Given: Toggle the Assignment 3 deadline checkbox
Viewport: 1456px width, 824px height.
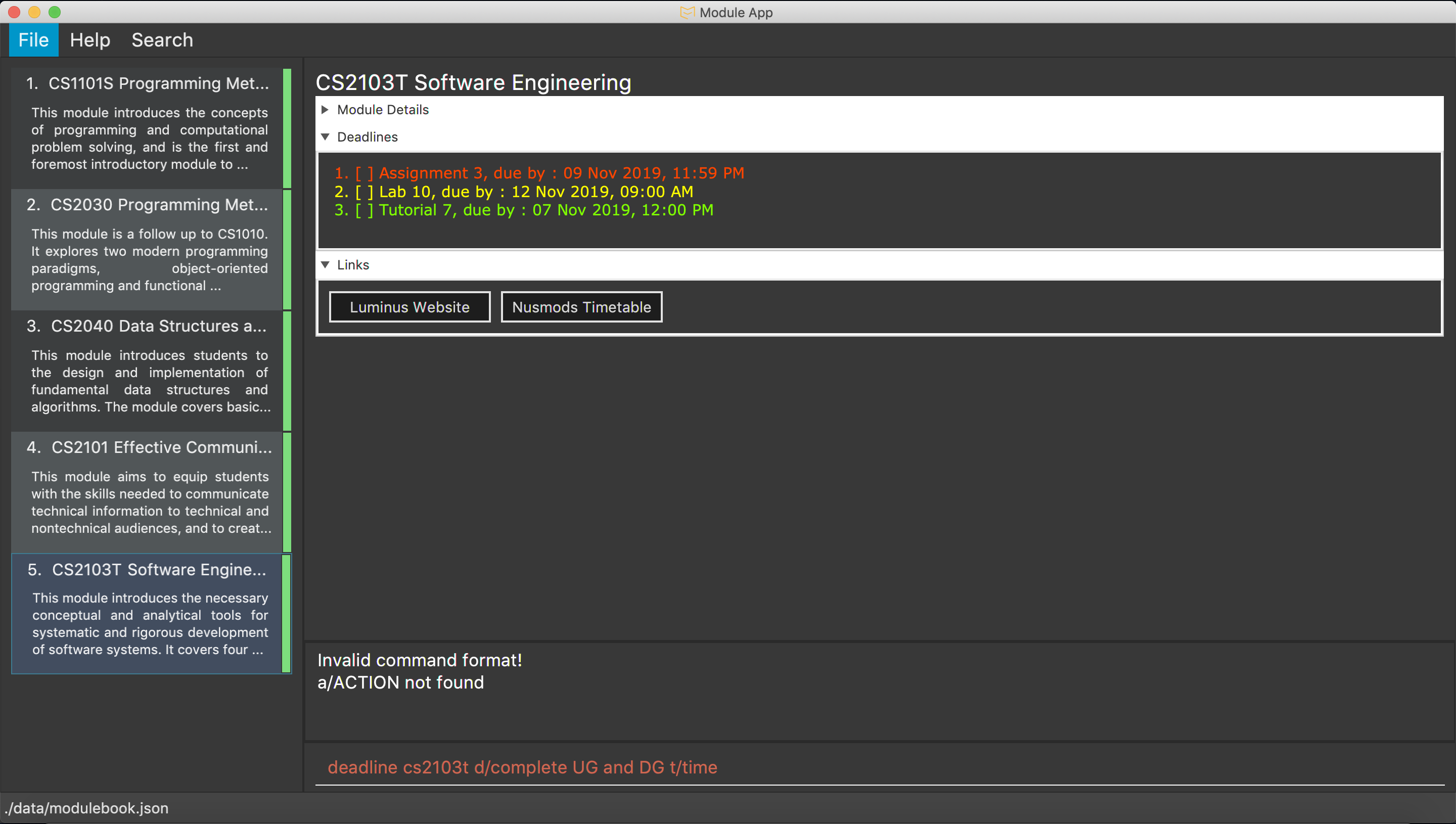Looking at the screenshot, I should (364, 173).
